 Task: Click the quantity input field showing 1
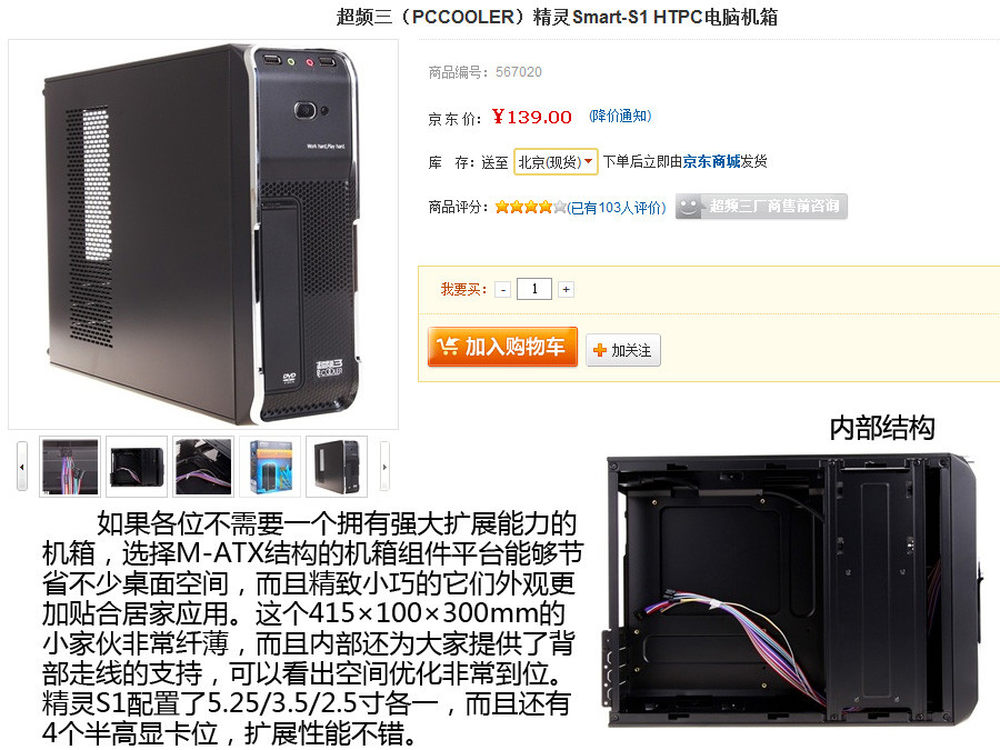click(x=534, y=290)
